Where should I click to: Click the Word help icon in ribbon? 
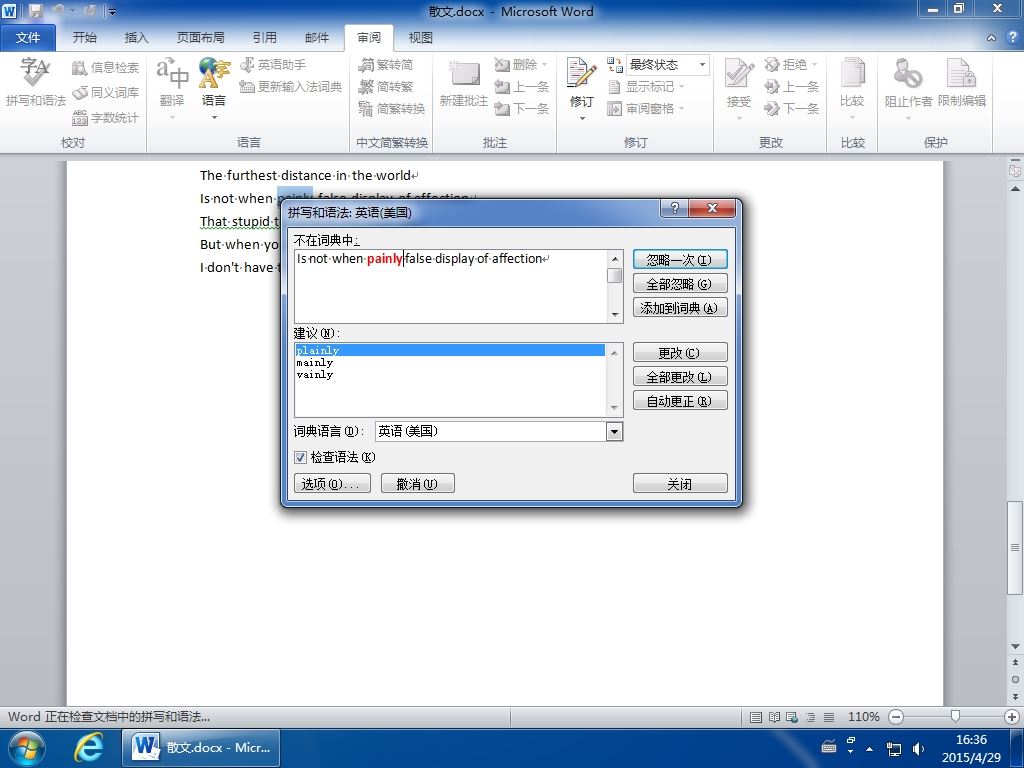[x=1012, y=37]
